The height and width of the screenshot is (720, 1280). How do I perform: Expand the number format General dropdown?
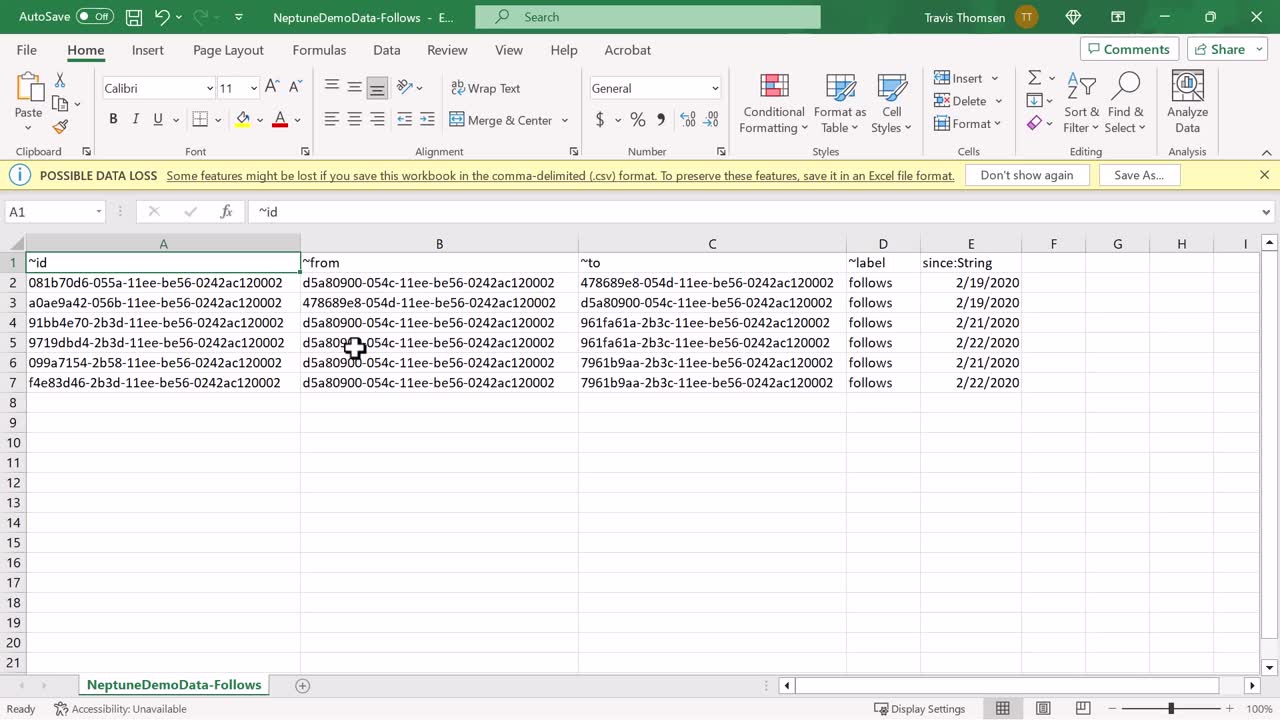tap(714, 88)
